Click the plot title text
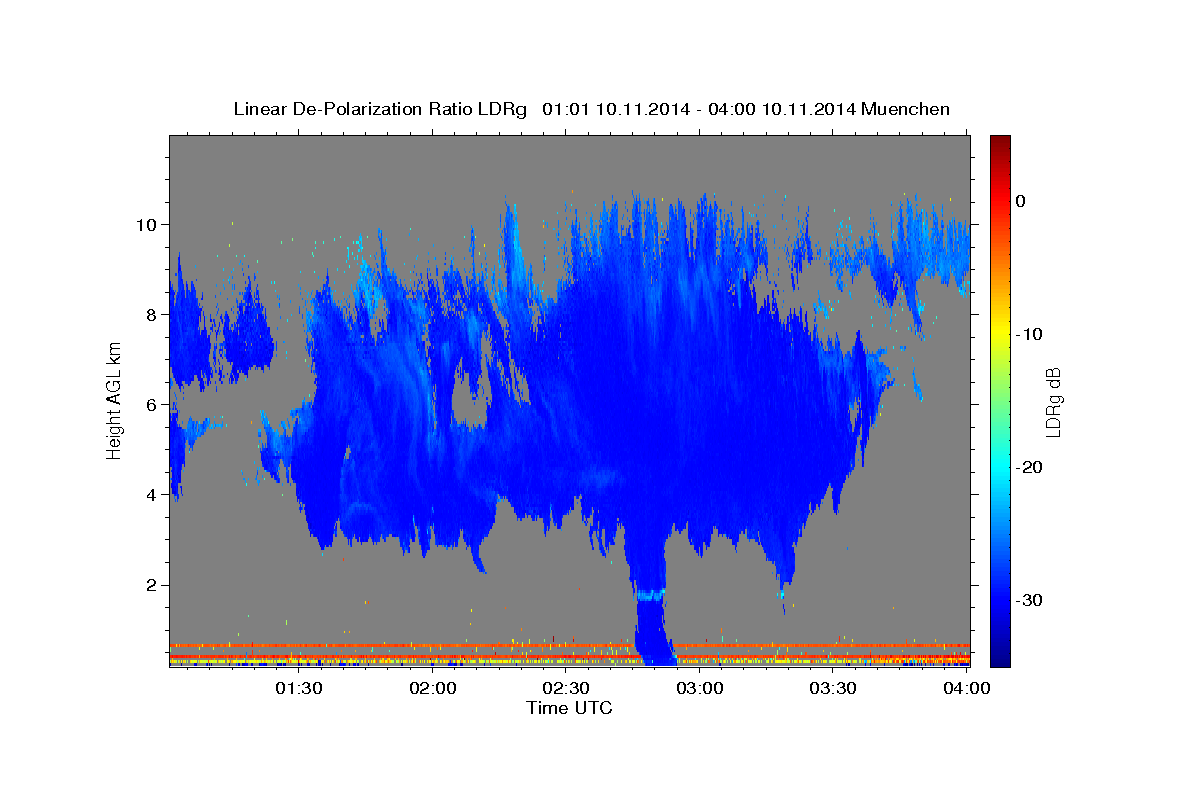The width and height of the screenshot is (1200, 800). tap(591, 109)
